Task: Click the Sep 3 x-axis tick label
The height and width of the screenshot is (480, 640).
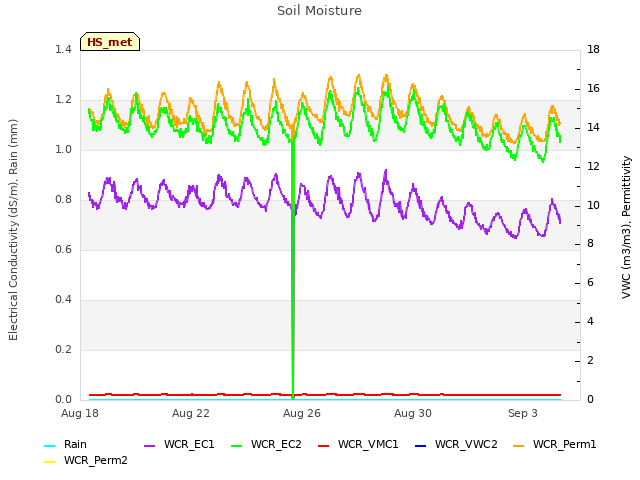Action: tap(522, 413)
